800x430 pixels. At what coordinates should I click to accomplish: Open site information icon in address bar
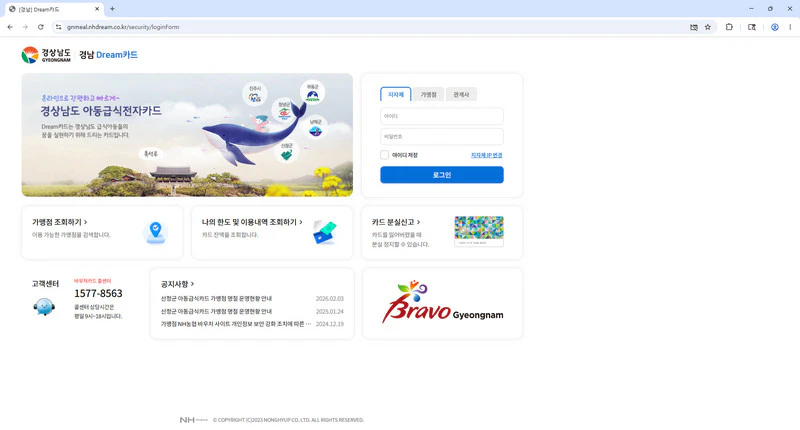pyautogui.click(x=59, y=27)
